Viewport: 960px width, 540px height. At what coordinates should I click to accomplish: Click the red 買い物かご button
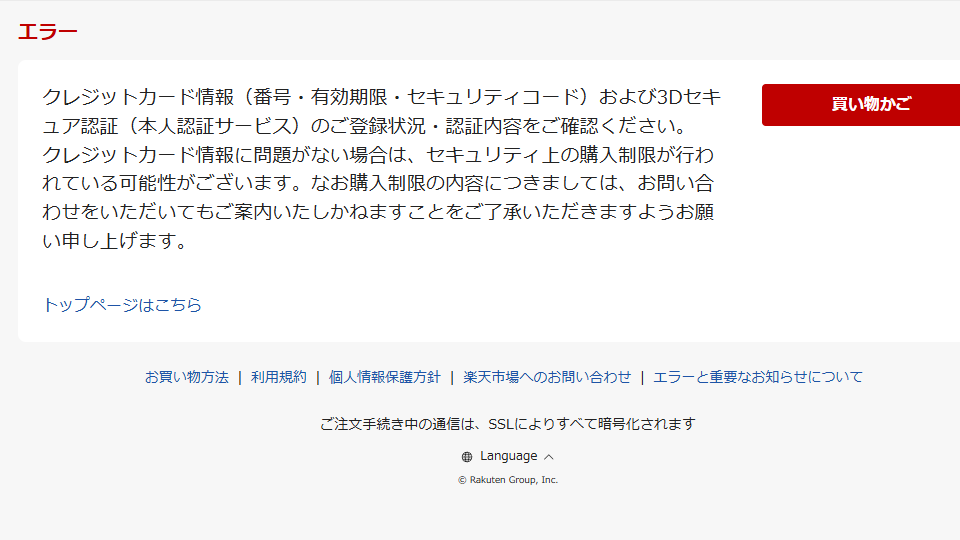[x=861, y=105]
